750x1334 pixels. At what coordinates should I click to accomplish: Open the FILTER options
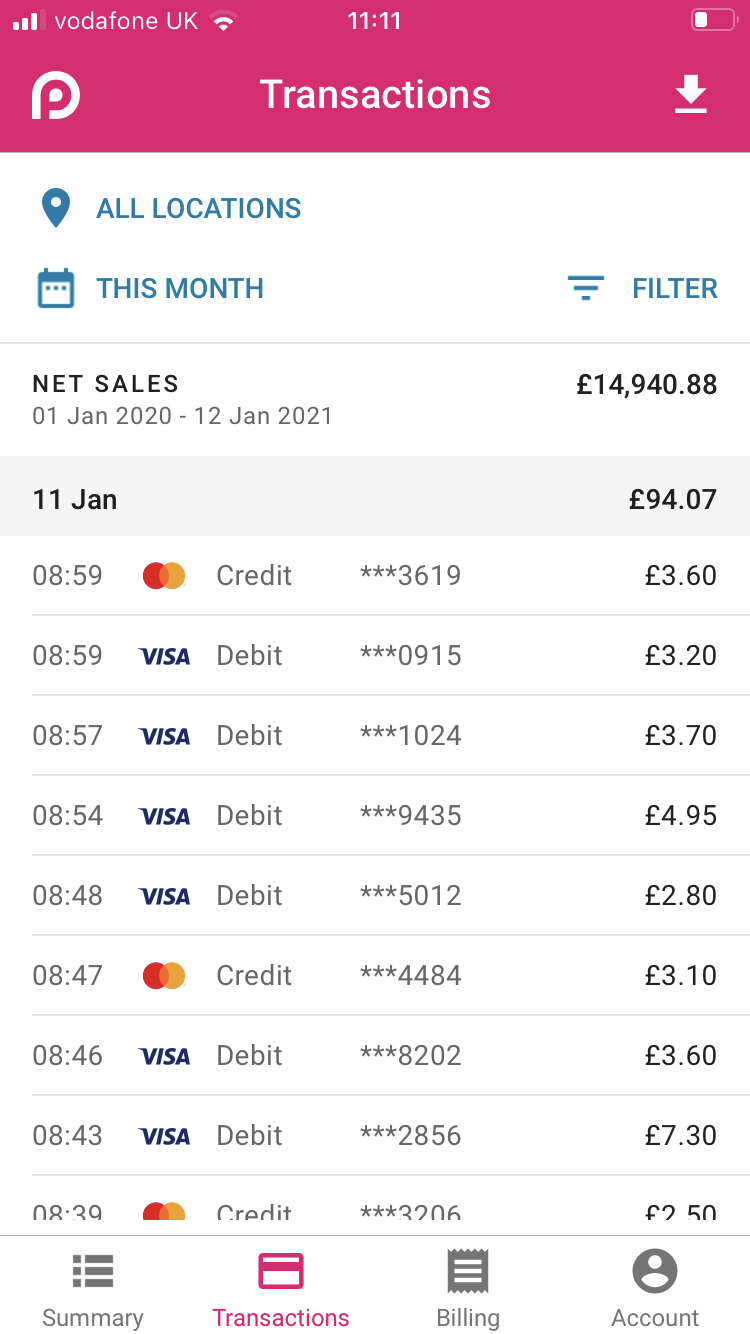tap(675, 289)
